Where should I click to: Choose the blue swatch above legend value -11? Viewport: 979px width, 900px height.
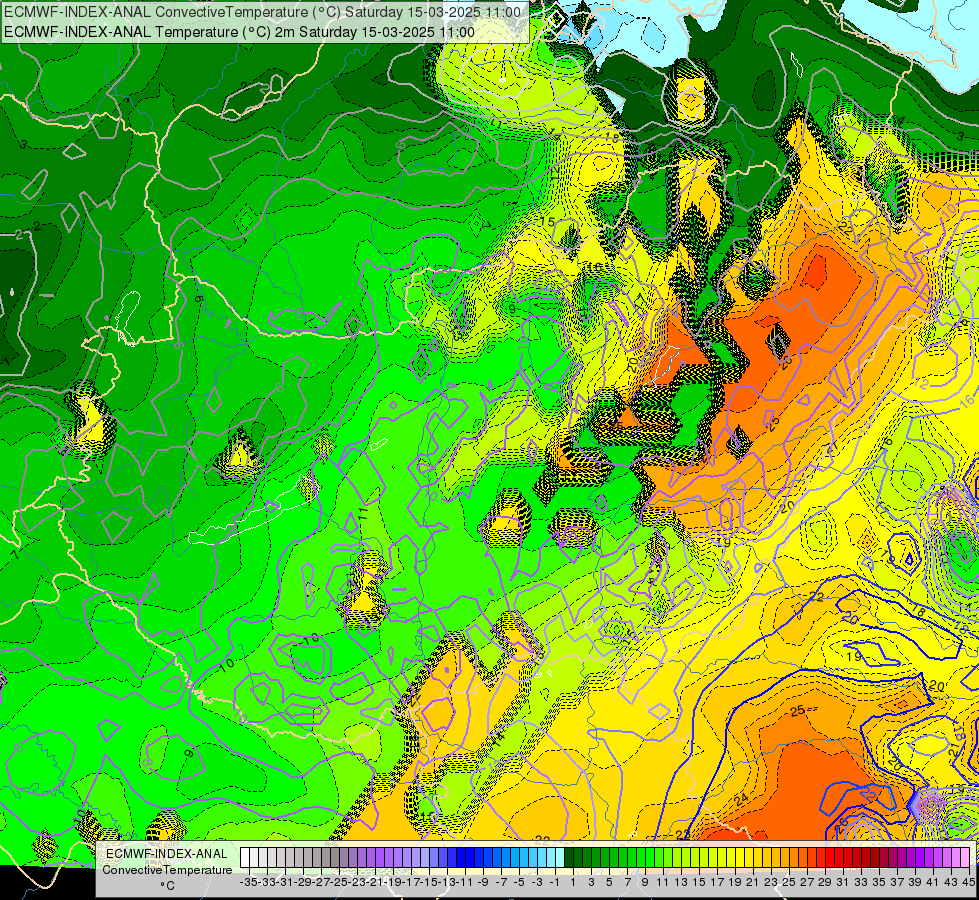coord(461,858)
